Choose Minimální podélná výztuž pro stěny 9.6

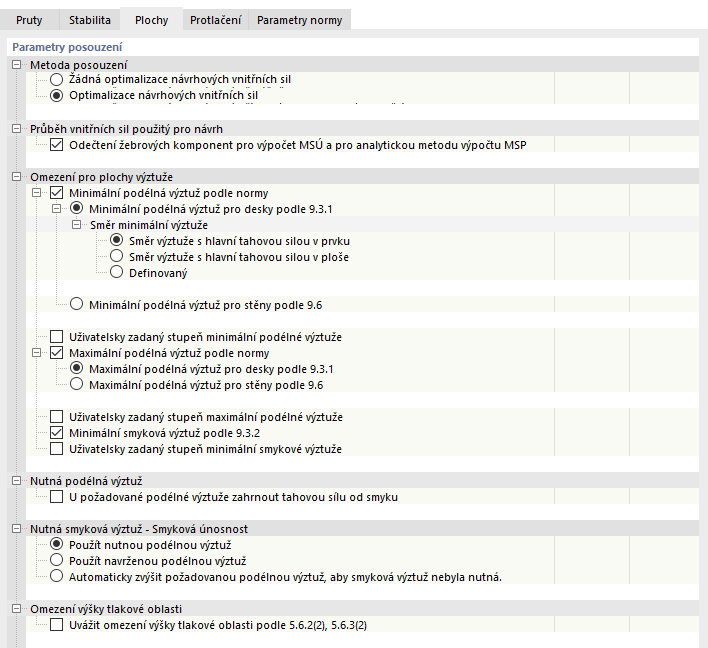click(x=77, y=304)
